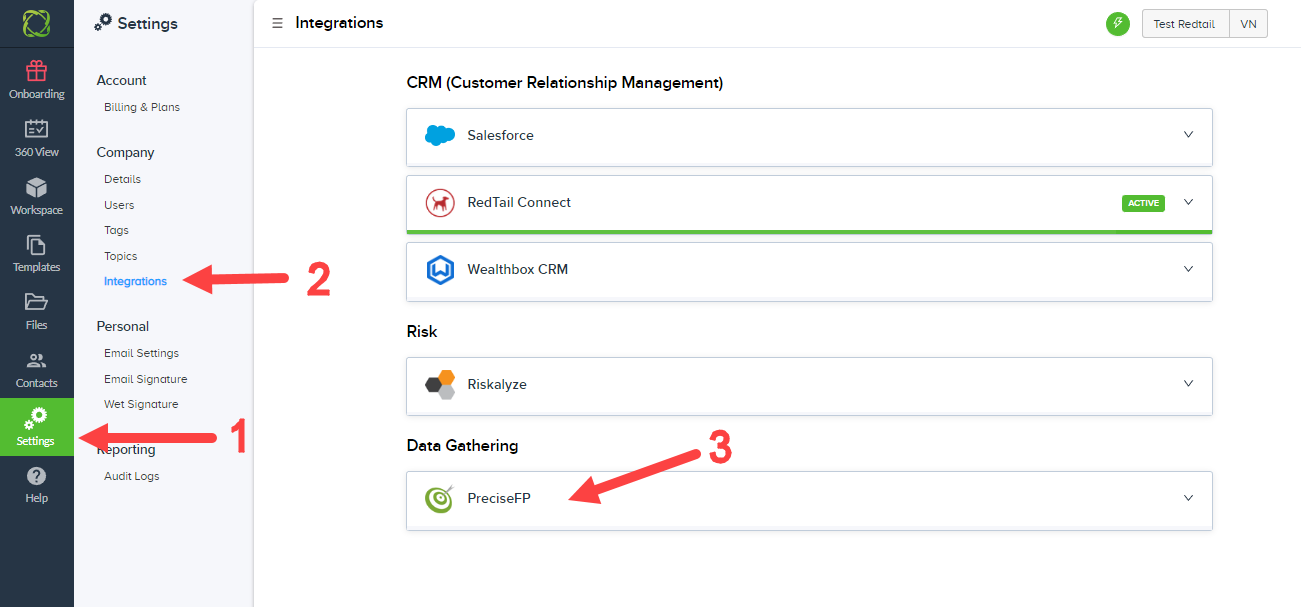Screen dimensions: 1301x607
Task: Expand the PreciseFP chevron
Action: click(x=1189, y=498)
